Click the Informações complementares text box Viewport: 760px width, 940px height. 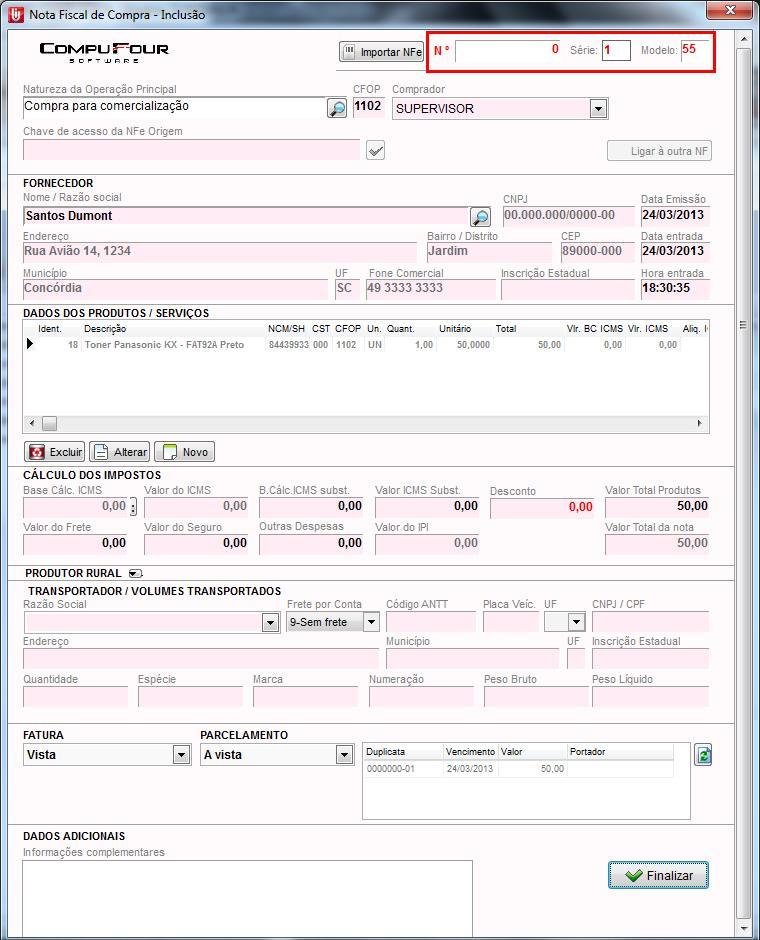pos(247,897)
